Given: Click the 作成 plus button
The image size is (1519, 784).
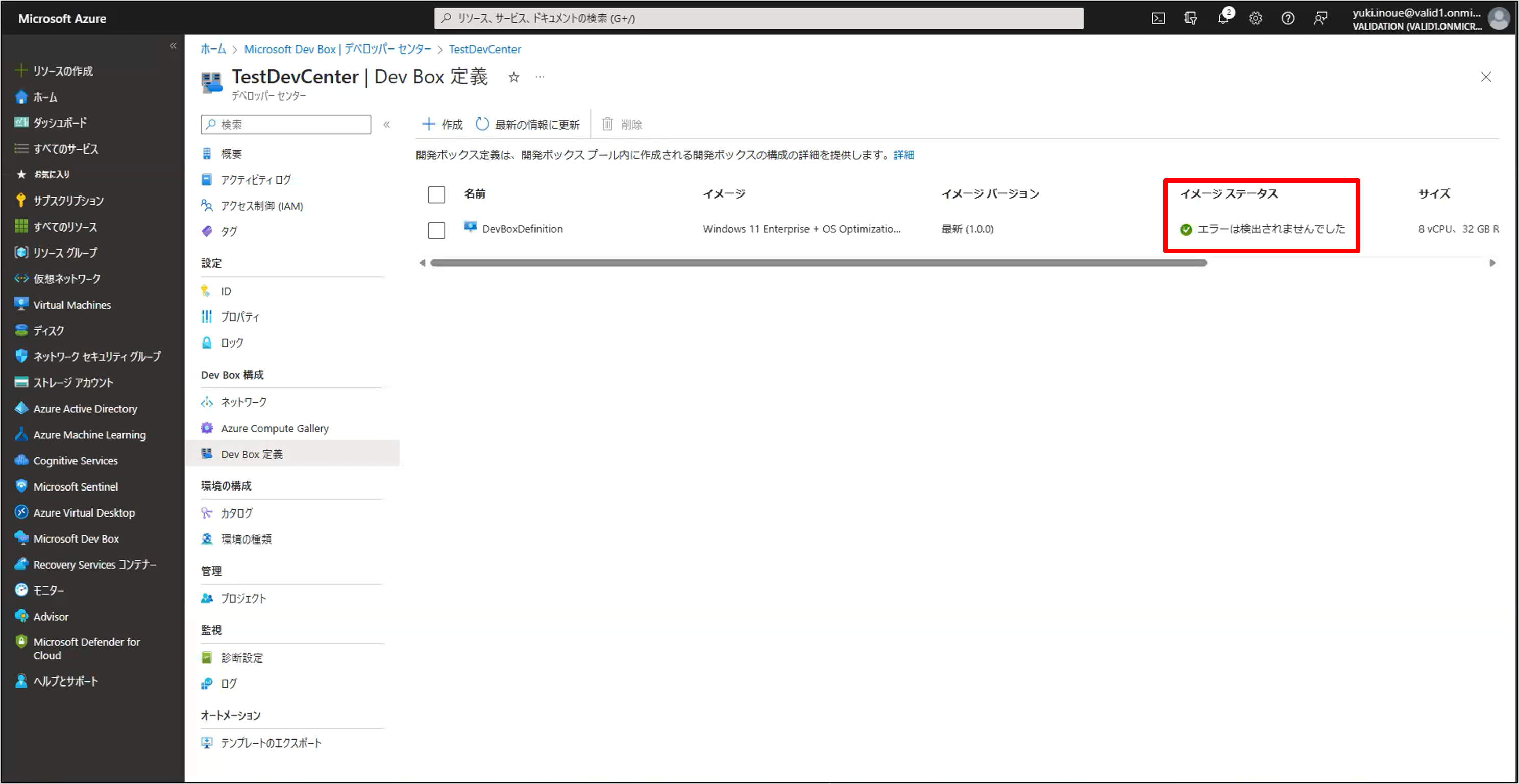Looking at the screenshot, I should (x=442, y=125).
